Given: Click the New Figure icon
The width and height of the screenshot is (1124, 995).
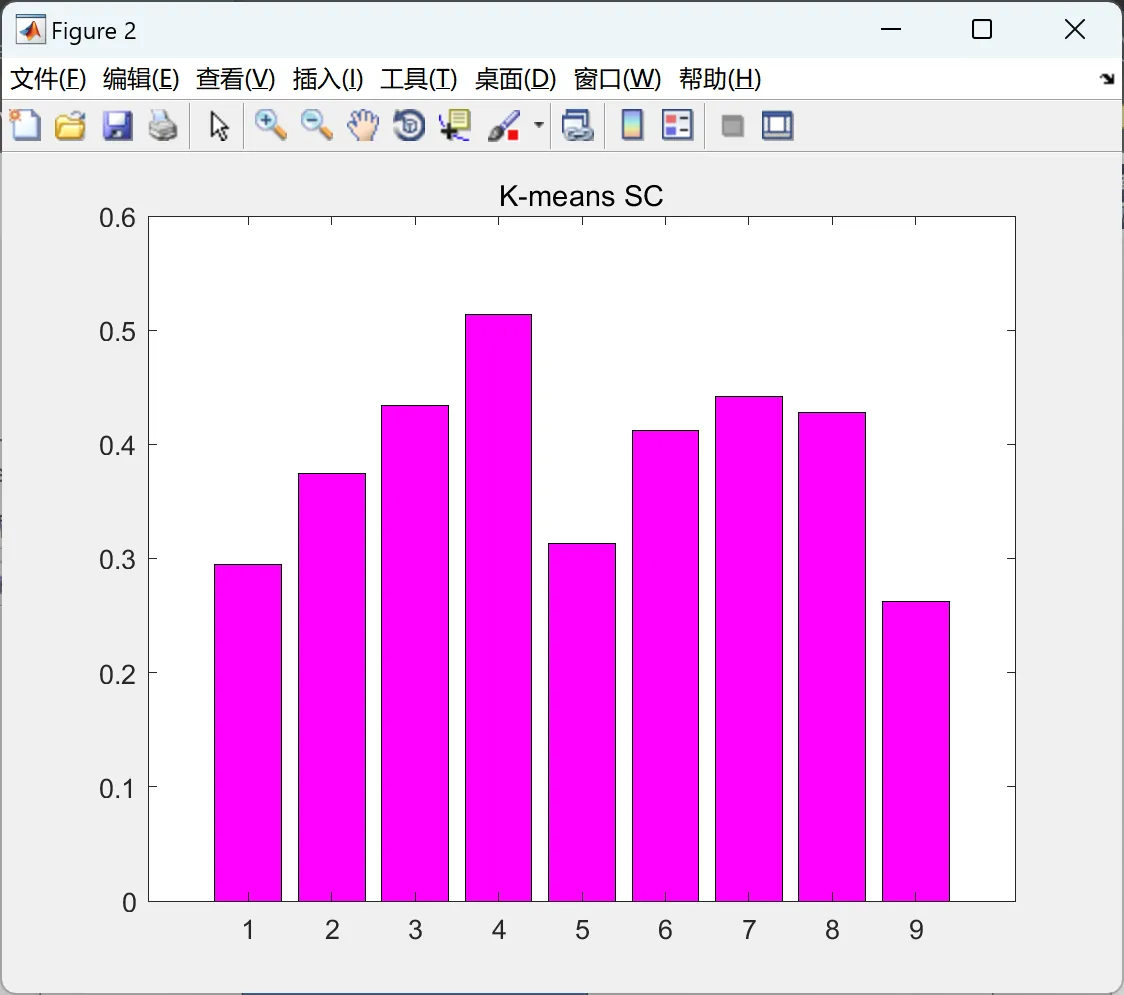Looking at the screenshot, I should point(25,125).
